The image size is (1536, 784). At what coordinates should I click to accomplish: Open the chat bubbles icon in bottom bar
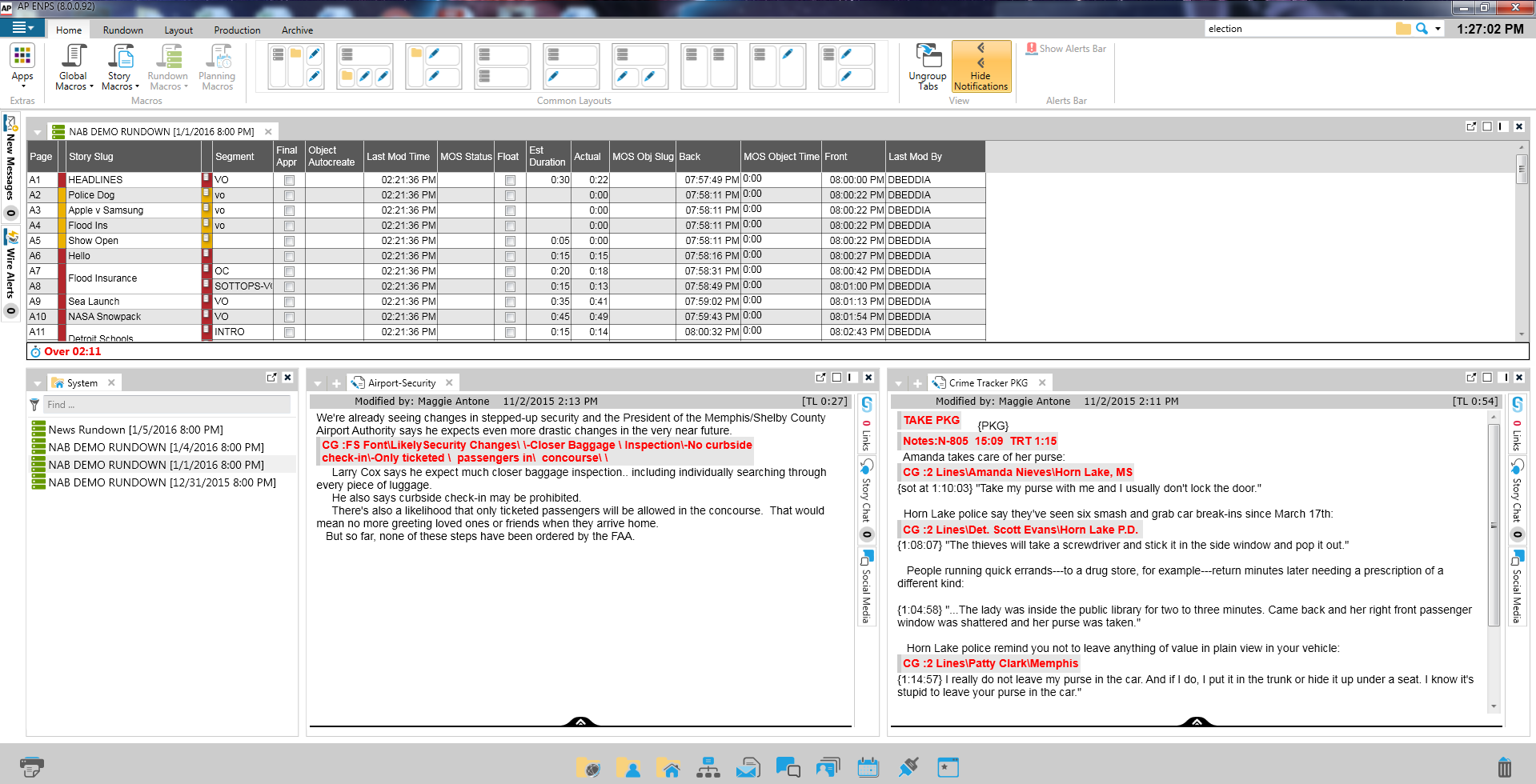pyautogui.click(x=788, y=768)
